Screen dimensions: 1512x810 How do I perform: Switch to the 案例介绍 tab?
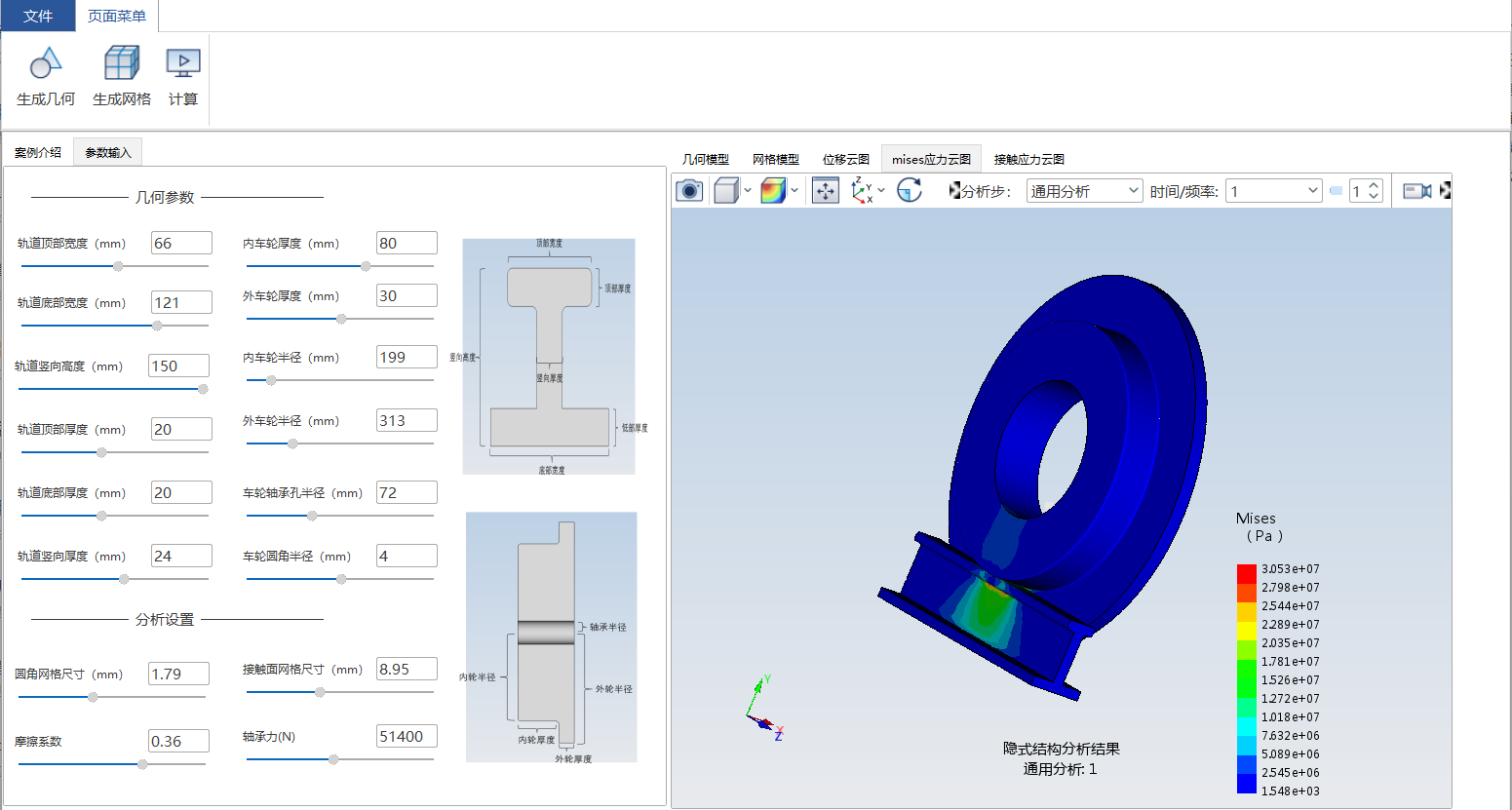click(x=38, y=152)
